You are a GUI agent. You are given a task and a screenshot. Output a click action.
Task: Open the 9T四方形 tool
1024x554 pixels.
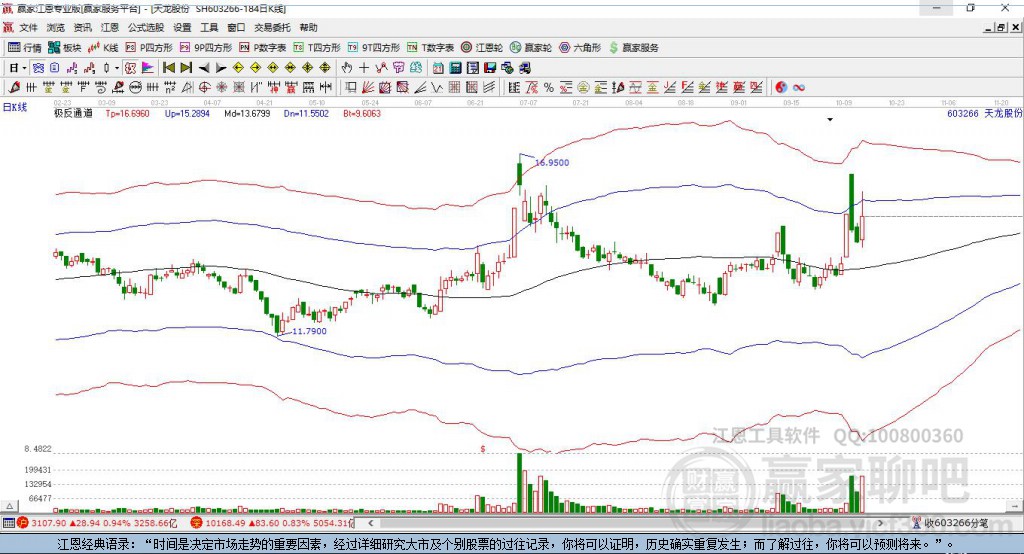[374, 48]
